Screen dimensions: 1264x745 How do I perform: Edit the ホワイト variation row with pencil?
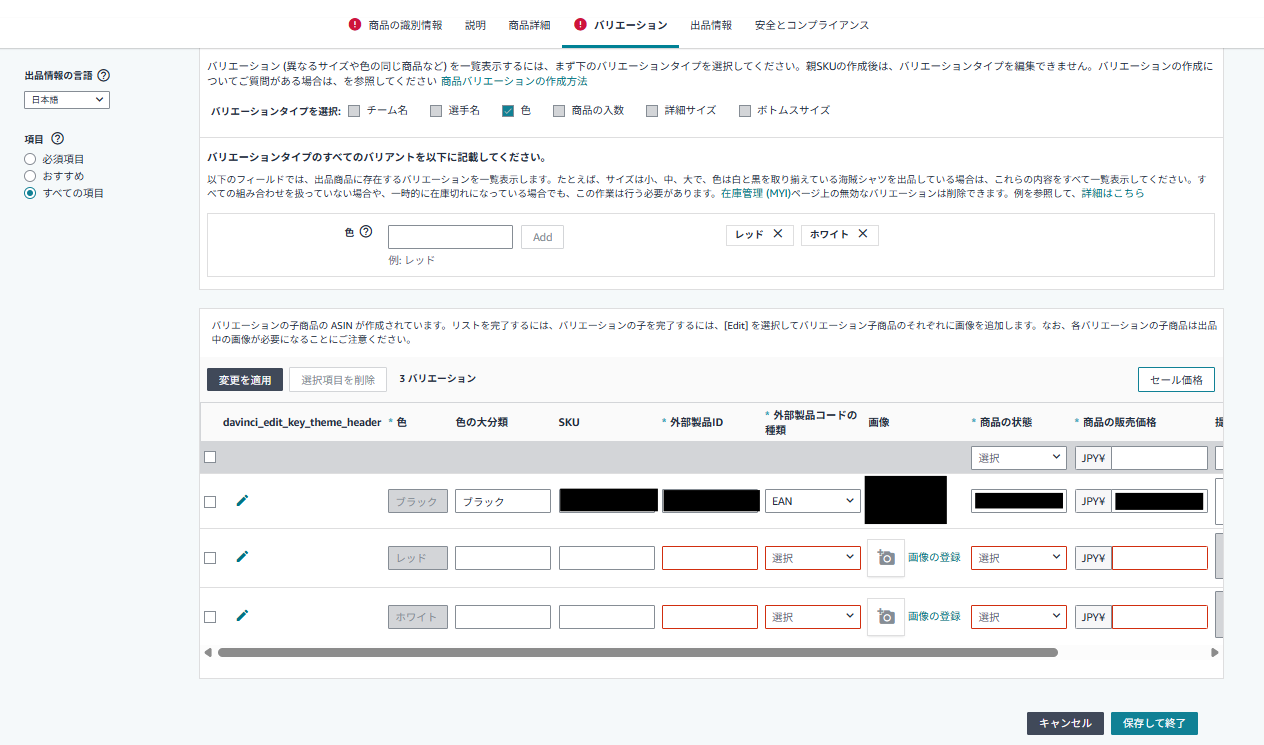tap(242, 616)
